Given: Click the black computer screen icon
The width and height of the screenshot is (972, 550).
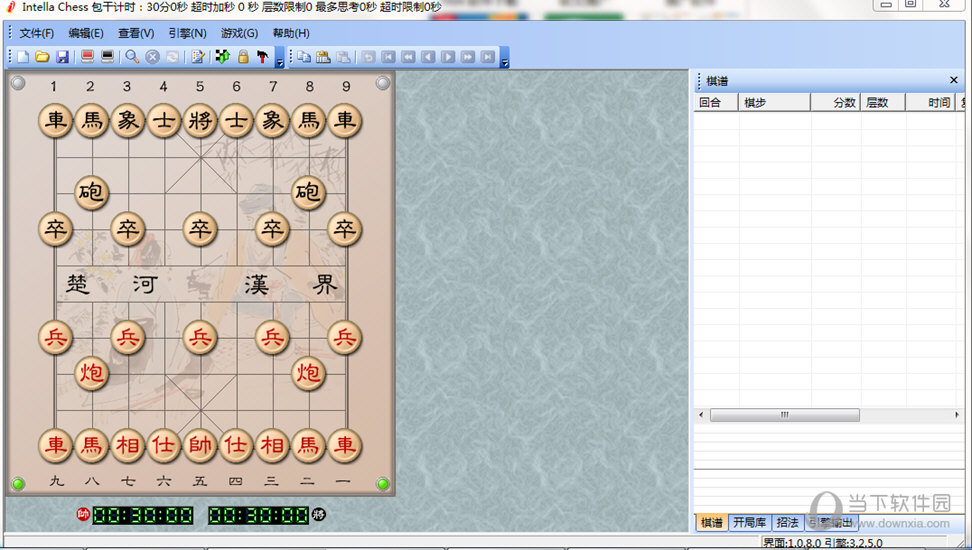Looking at the screenshot, I should [107, 57].
